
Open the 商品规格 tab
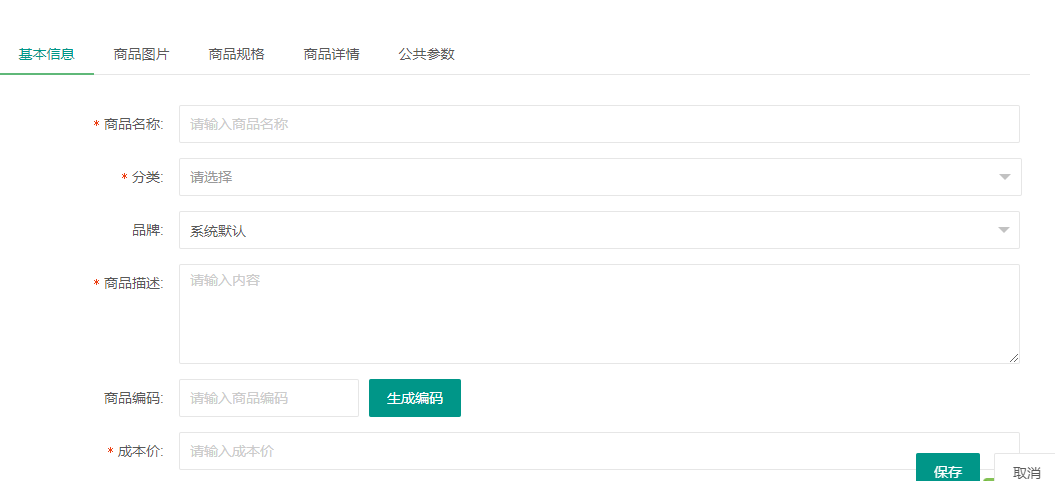pos(236,54)
